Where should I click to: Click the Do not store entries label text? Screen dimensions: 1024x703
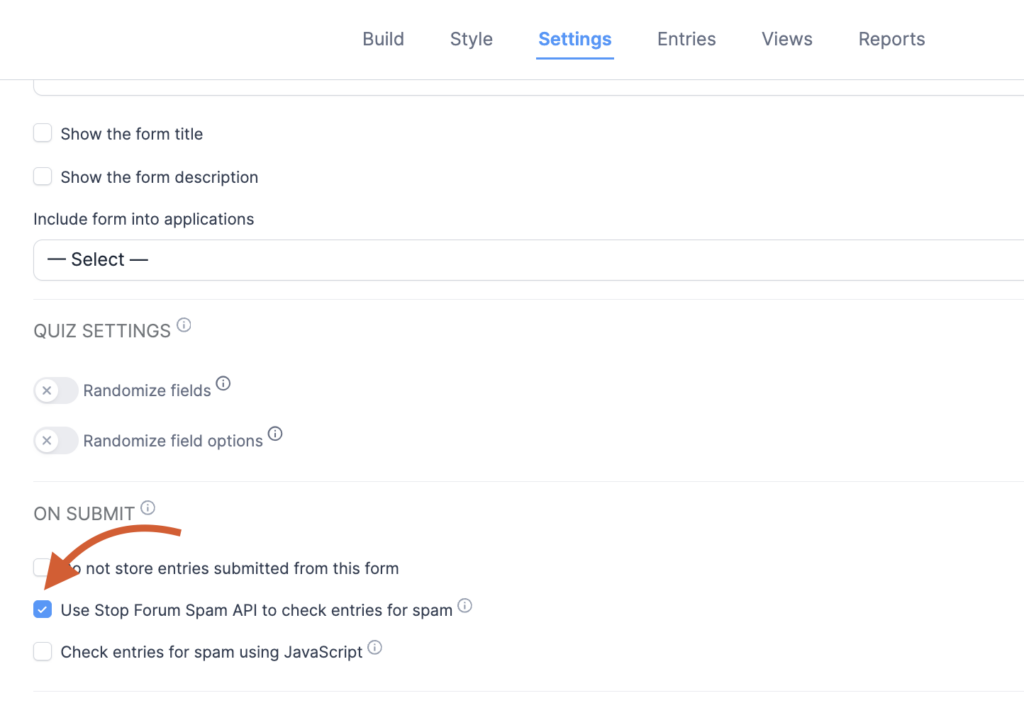pyautogui.click(x=230, y=568)
